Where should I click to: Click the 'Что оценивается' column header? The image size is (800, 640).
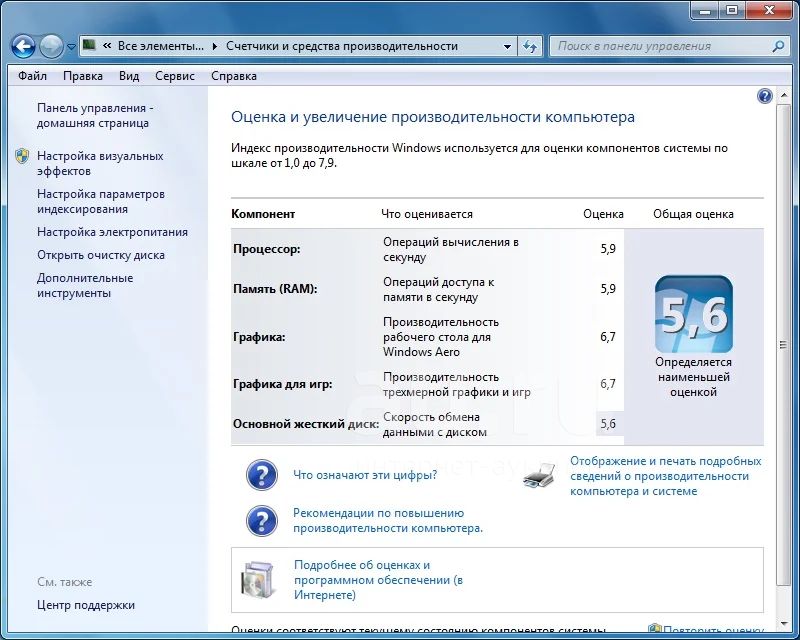[427, 214]
